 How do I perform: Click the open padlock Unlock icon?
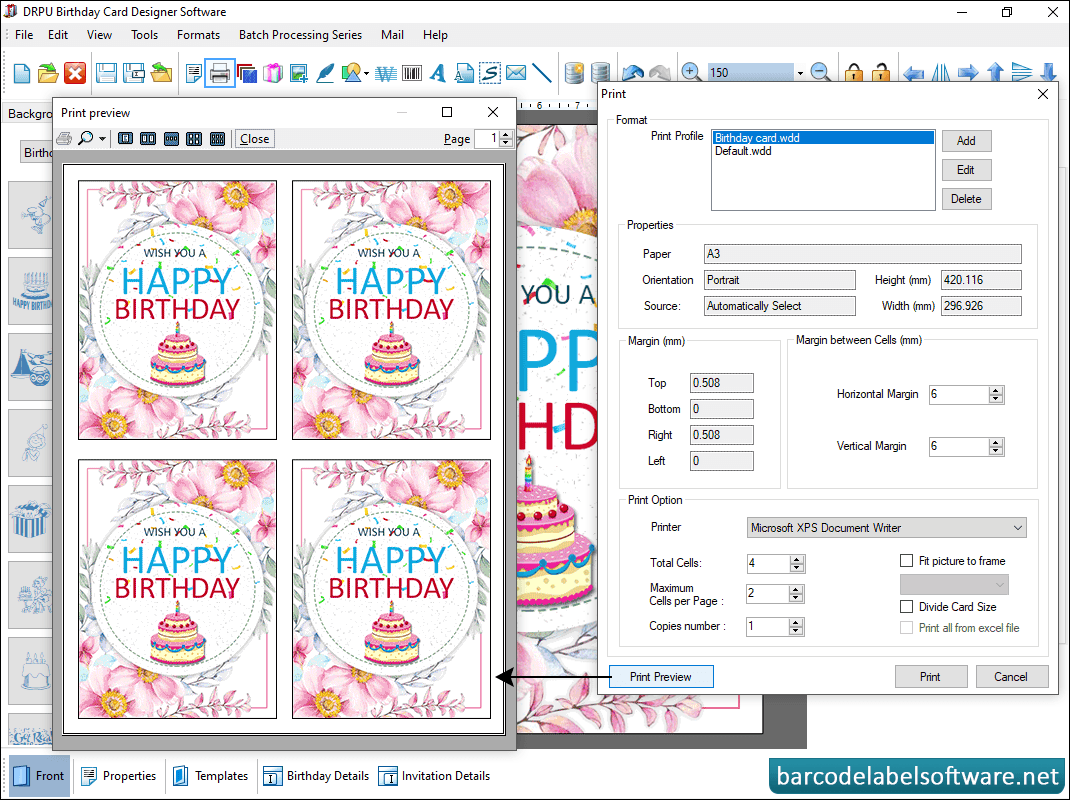881,72
